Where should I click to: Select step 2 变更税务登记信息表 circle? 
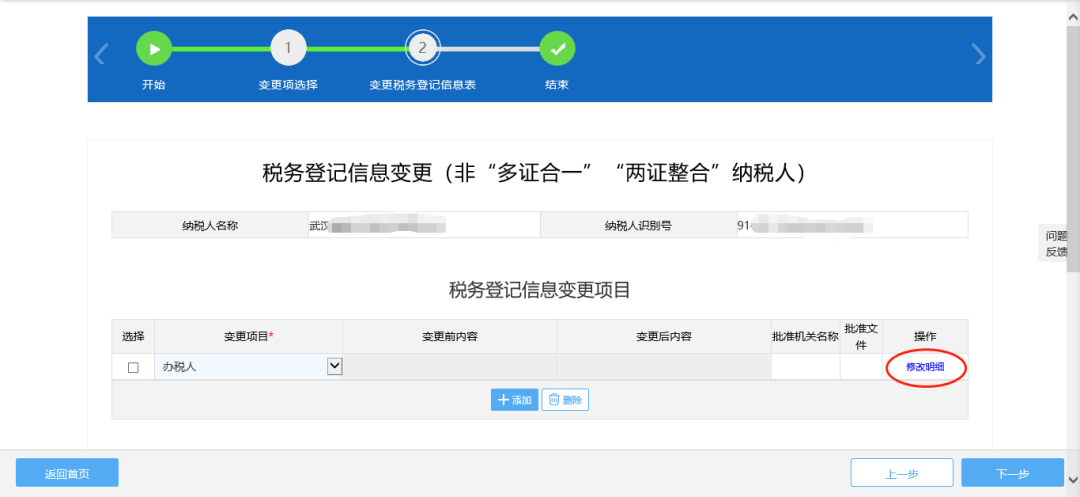[x=423, y=48]
